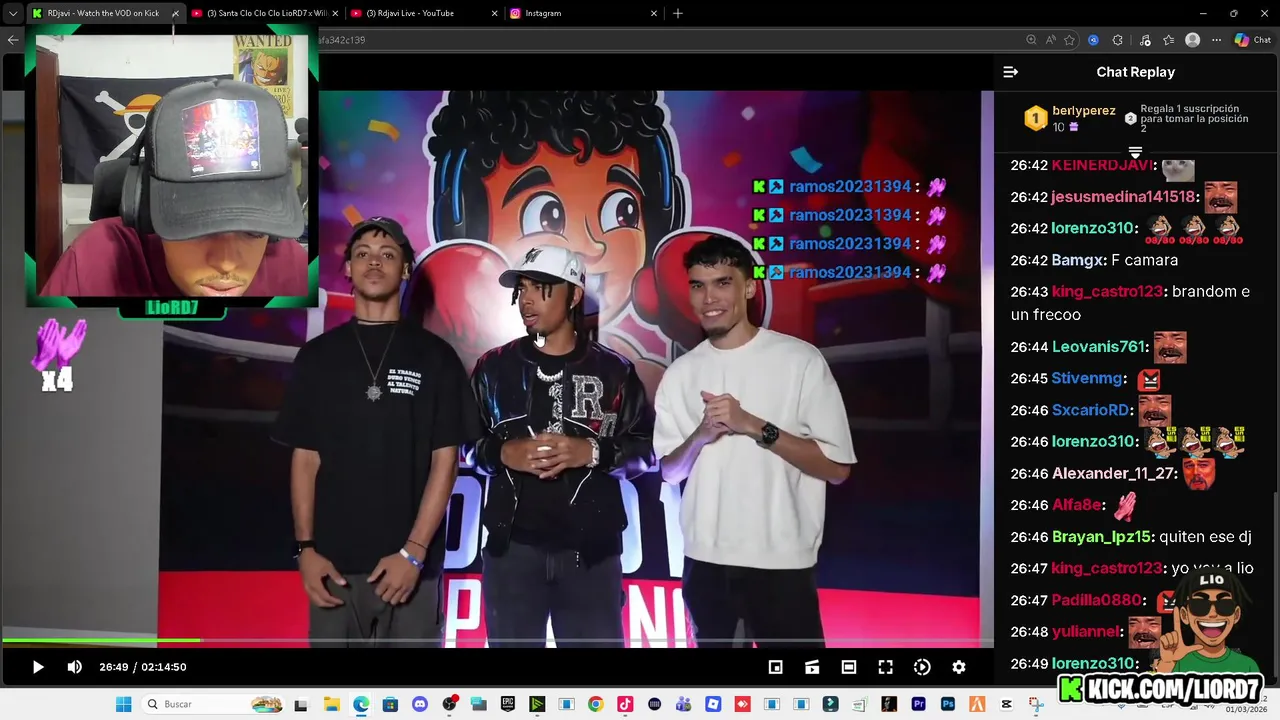
Task: Click Leovanis761 username in chat
Action: (x=1098, y=347)
